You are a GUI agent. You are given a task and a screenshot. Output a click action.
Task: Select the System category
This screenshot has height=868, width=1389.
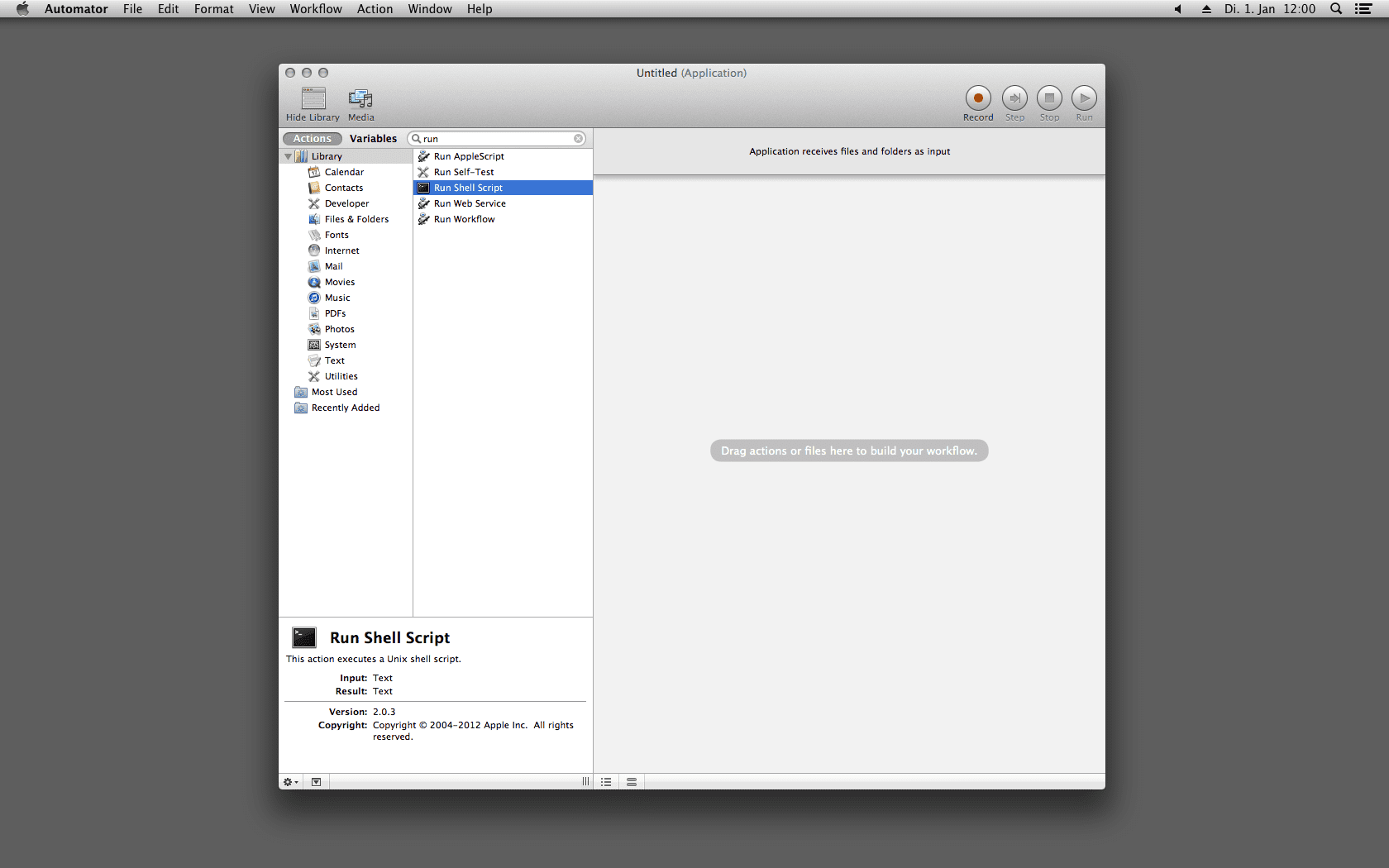point(346,345)
